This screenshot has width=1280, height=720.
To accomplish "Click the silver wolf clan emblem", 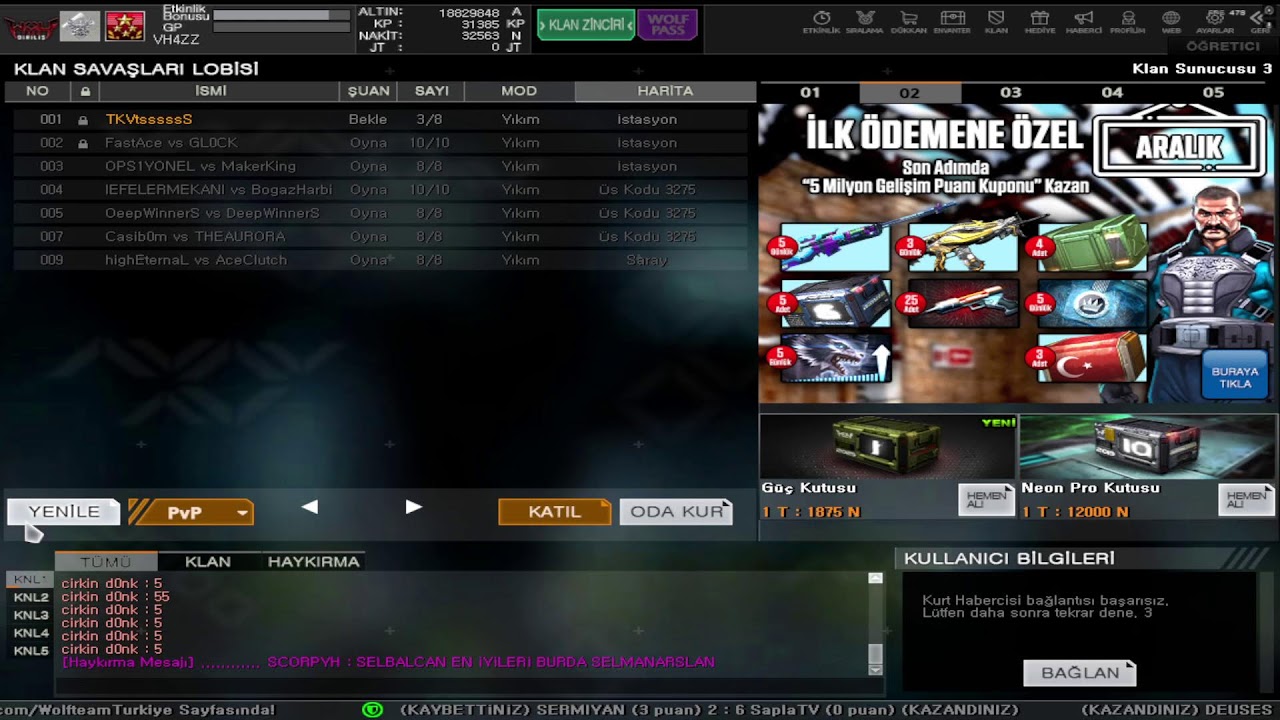I will [x=80, y=26].
